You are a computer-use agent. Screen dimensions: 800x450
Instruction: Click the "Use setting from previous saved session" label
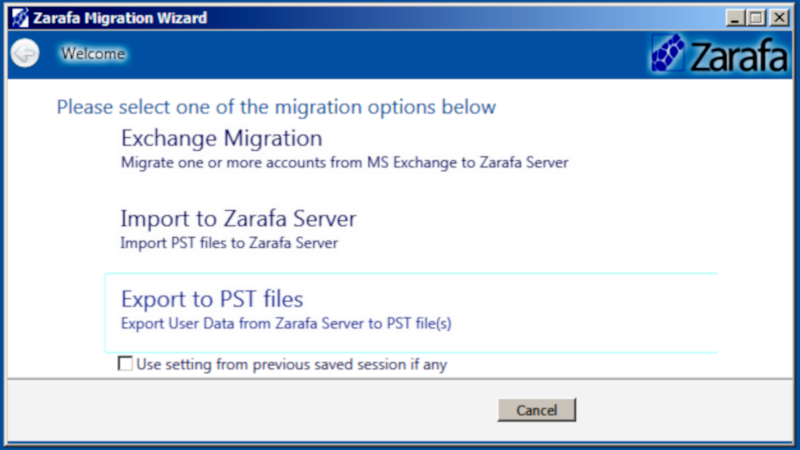click(x=291, y=364)
